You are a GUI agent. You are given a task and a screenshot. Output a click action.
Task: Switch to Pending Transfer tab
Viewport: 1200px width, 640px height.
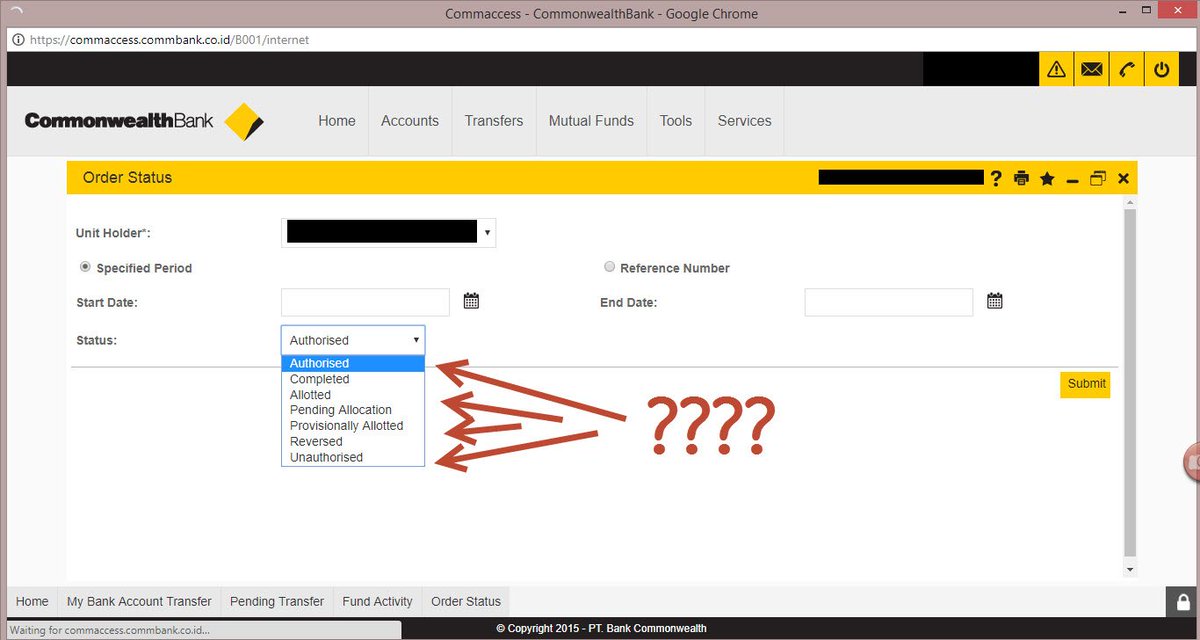[277, 602]
